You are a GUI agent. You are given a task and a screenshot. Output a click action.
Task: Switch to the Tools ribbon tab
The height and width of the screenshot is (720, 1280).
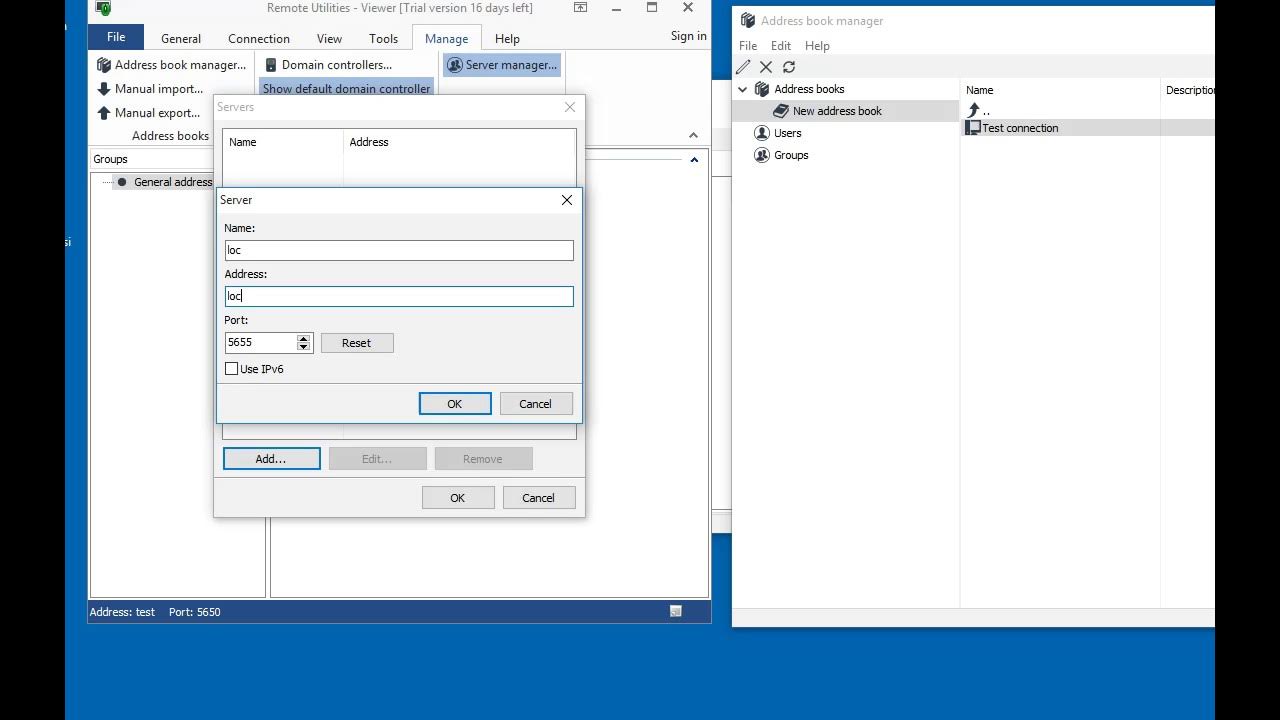click(x=384, y=39)
